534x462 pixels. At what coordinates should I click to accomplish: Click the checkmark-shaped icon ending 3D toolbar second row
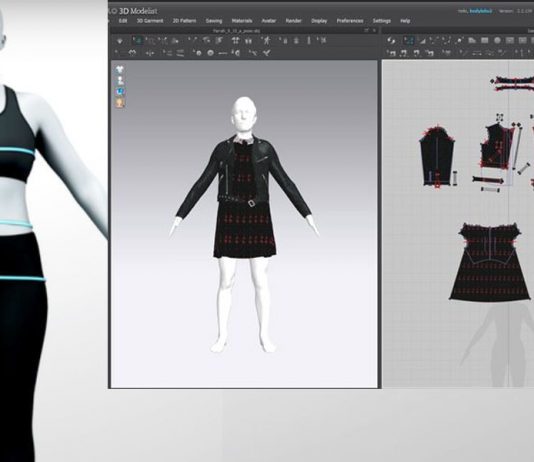(x=267, y=53)
